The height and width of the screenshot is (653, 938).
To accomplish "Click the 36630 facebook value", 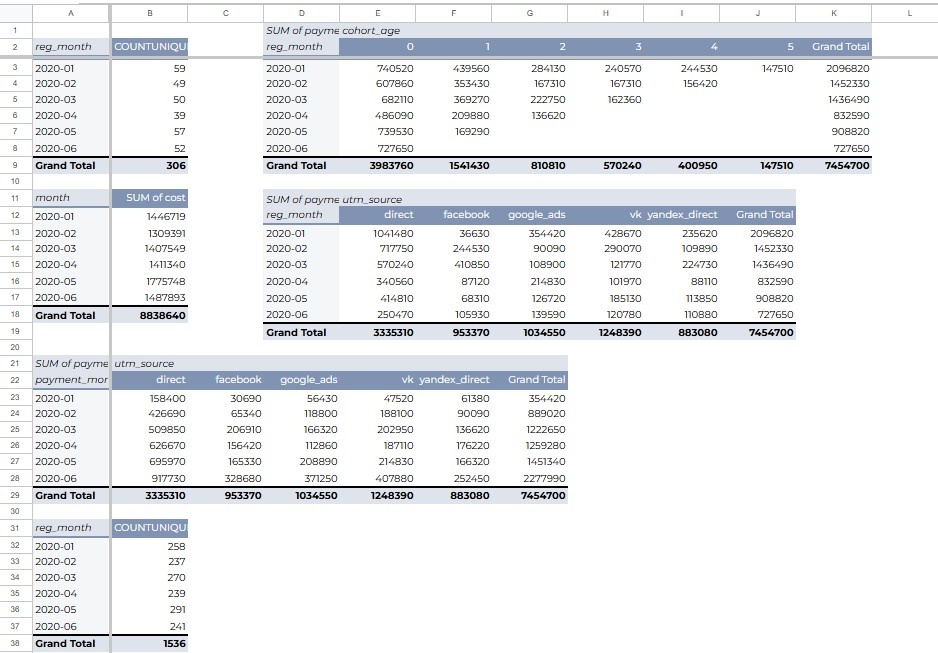I will 453,233.
